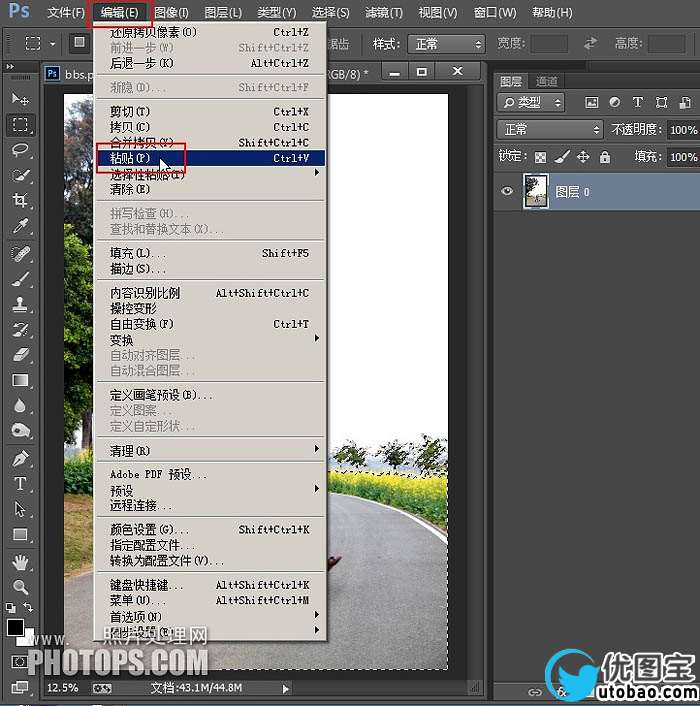Click the pixel layer filter icon

(592, 103)
